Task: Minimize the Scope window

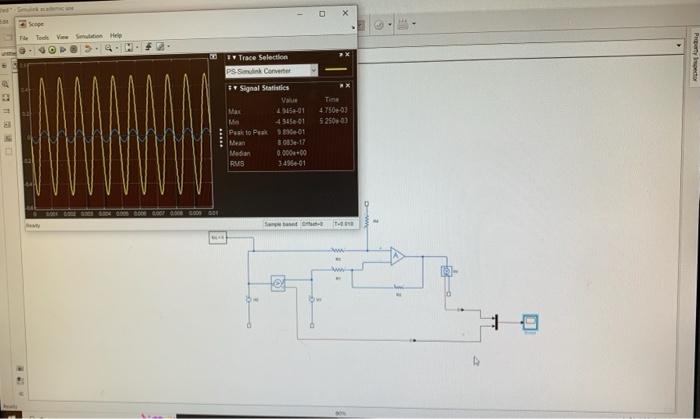Action: point(300,14)
